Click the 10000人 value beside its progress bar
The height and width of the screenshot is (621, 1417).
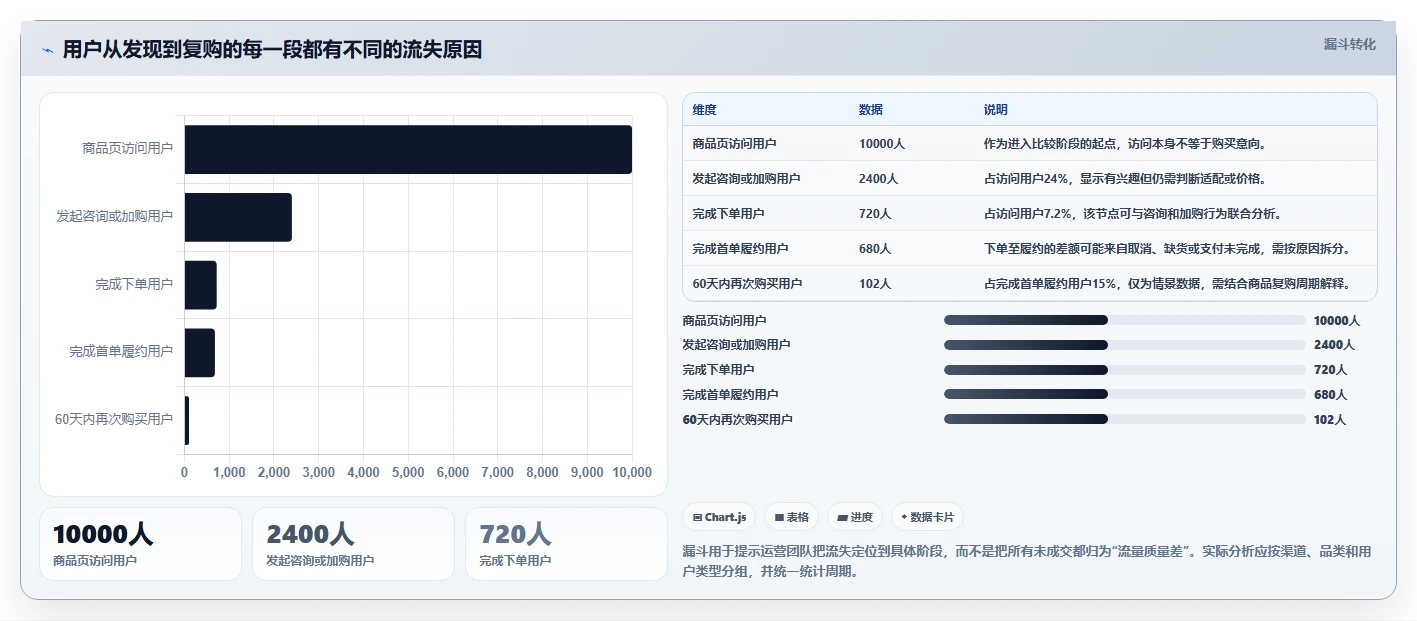(1337, 321)
